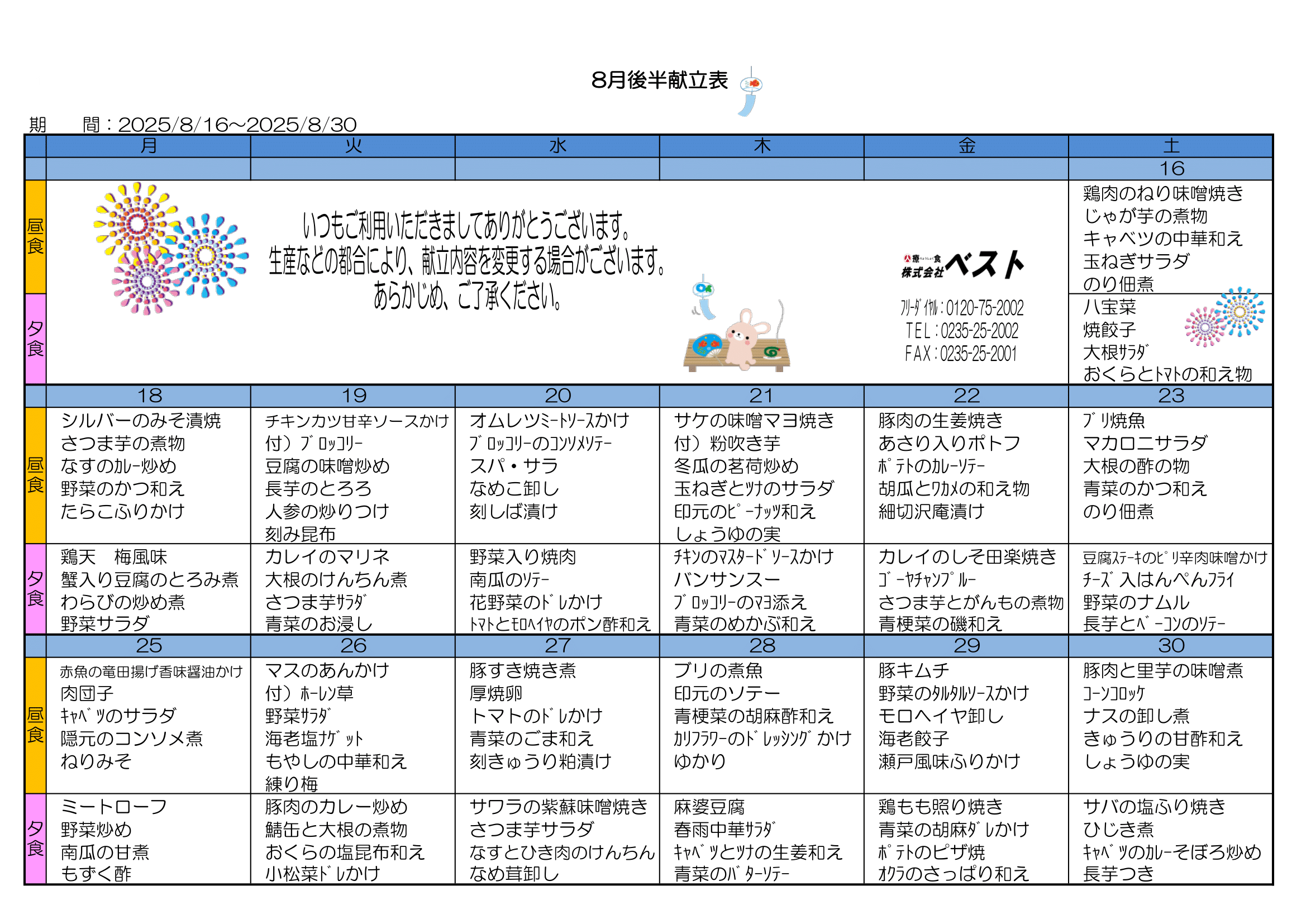Screen dimensions: 1306x924
Task: Click the date cell 23
Action: tap(1171, 396)
